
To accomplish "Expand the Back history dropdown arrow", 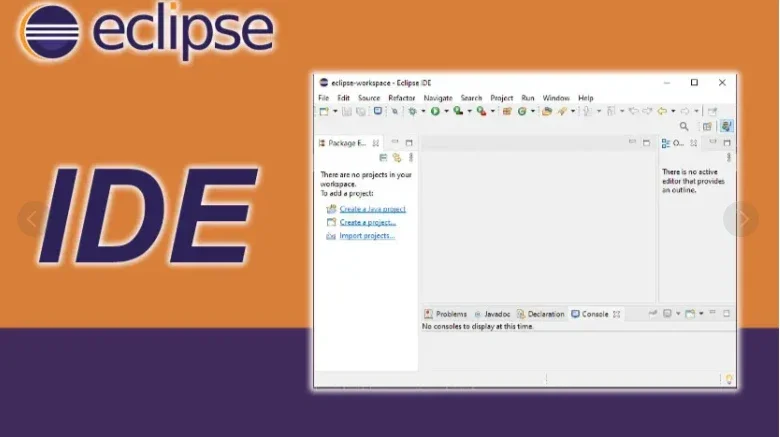I will coord(673,111).
